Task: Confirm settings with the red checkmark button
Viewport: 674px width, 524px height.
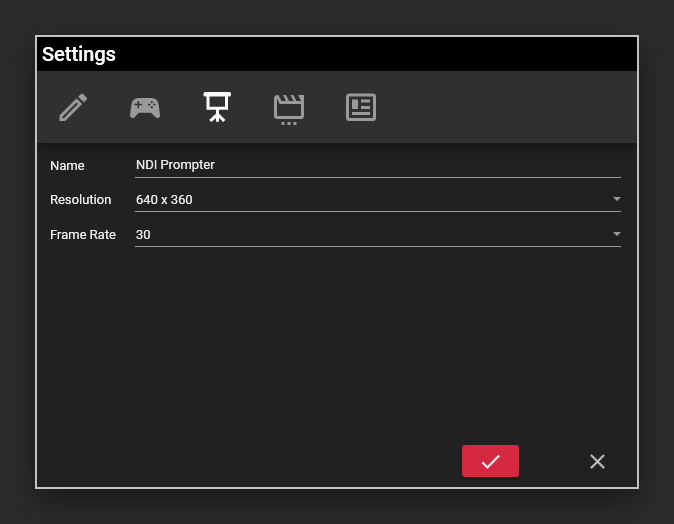Action: 490,461
